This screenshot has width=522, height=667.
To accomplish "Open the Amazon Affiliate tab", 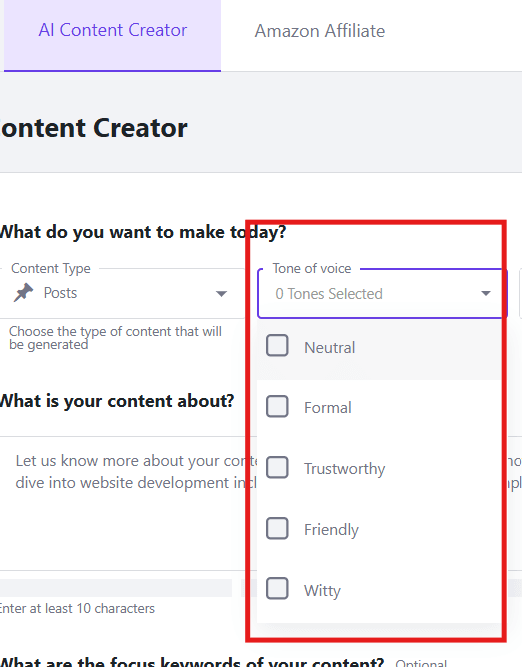I will point(319,31).
